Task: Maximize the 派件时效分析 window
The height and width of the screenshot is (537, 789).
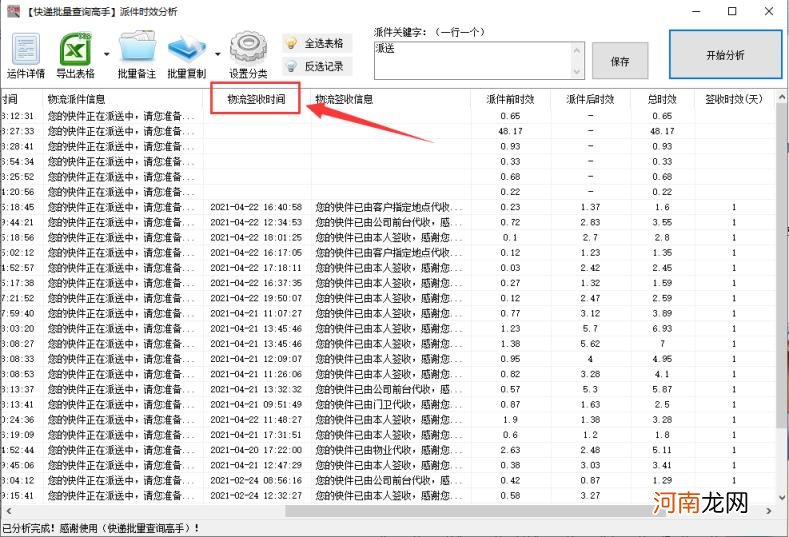Action: tap(732, 11)
